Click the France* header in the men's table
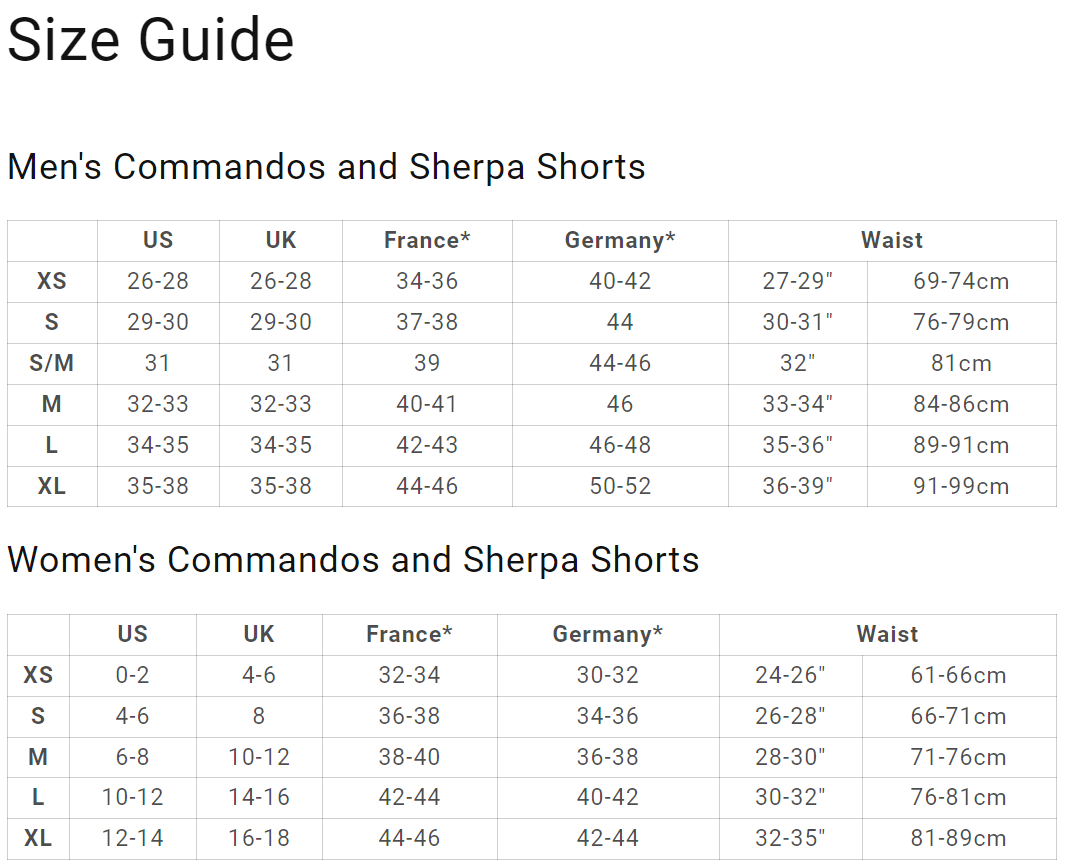Screen dimensions: 1073x868 [427, 240]
